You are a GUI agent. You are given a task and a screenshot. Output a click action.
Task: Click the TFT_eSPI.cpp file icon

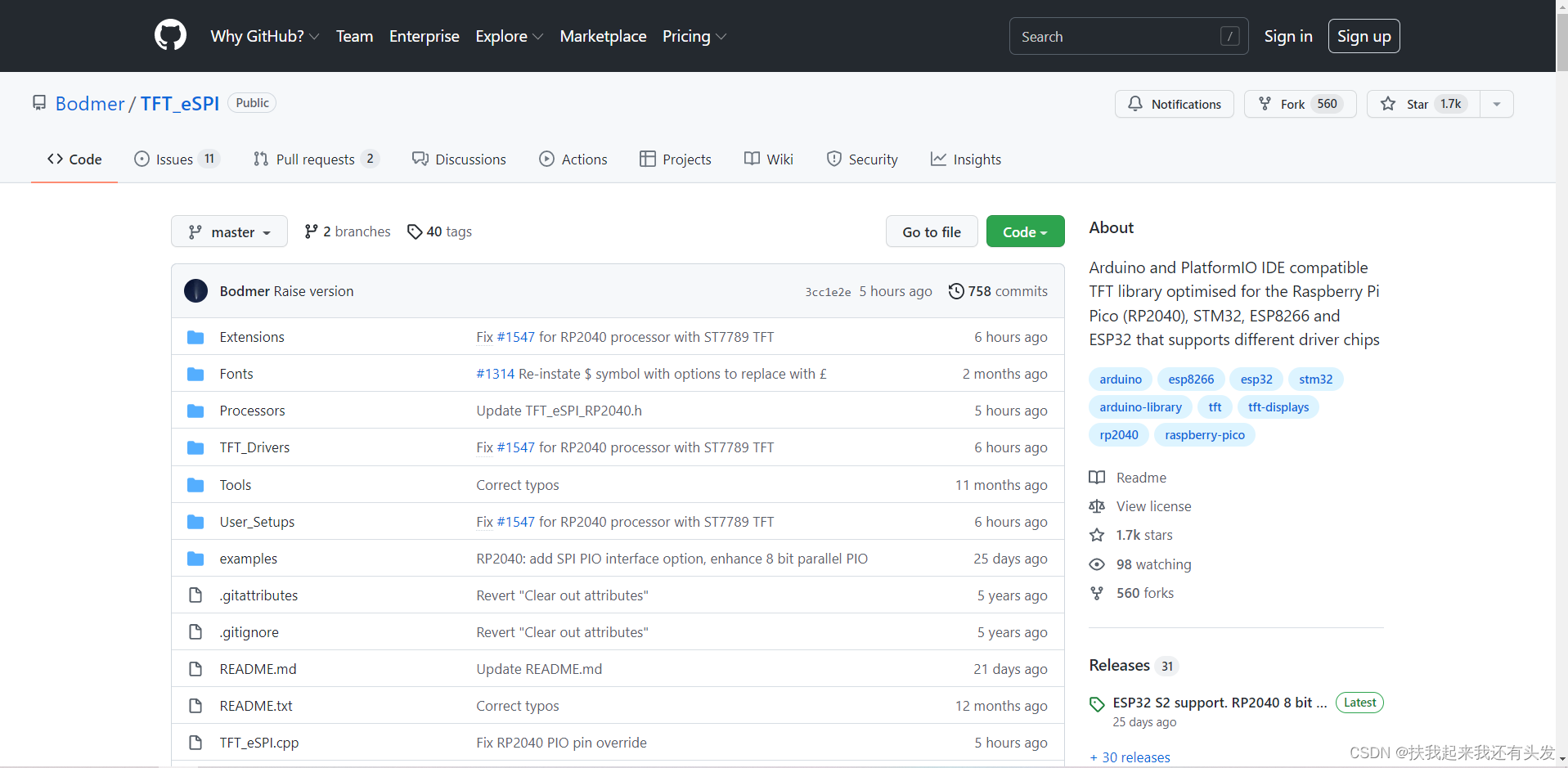point(195,743)
